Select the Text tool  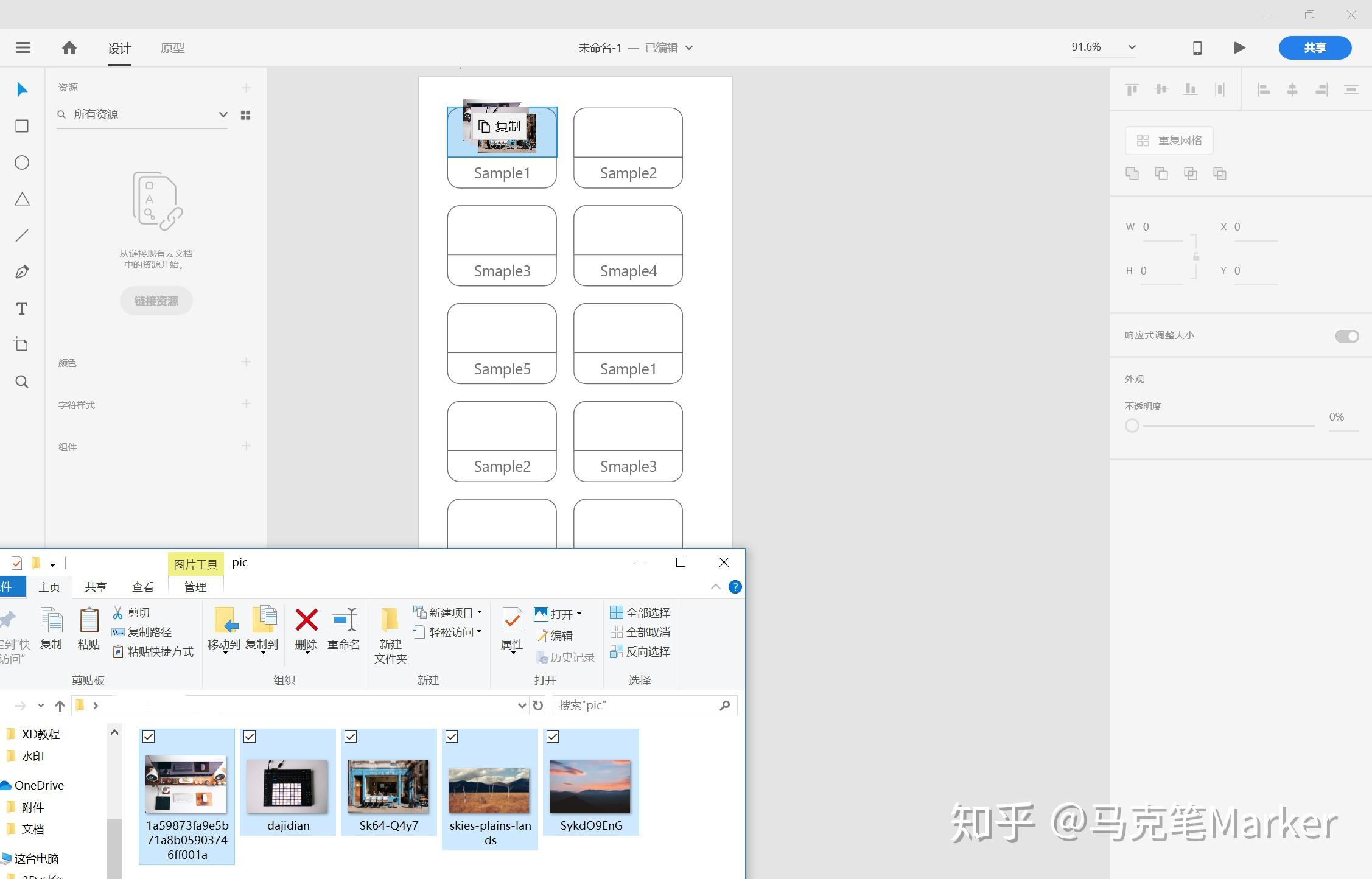(x=22, y=309)
